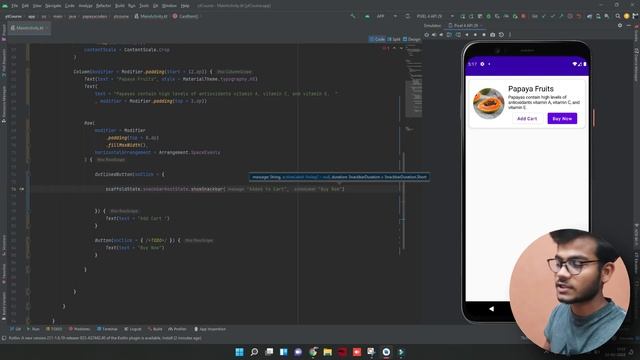The width and height of the screenshot is (640, 360).
Task: Open the Navigate menu
Action: (53, 6)
